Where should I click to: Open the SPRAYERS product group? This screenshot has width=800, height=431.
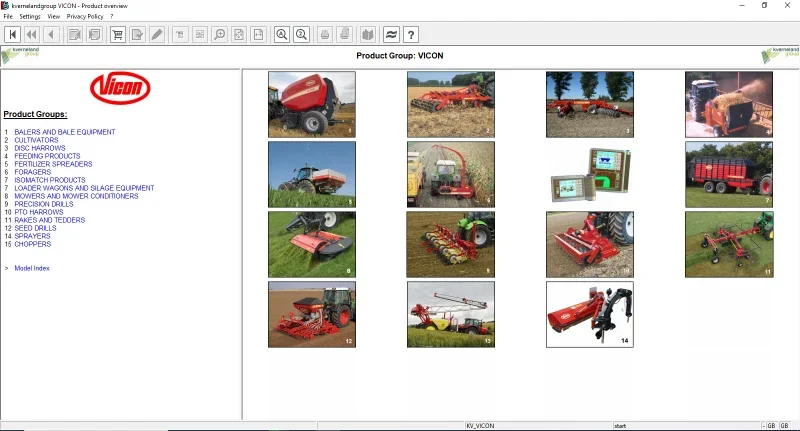tap(33, 236)
